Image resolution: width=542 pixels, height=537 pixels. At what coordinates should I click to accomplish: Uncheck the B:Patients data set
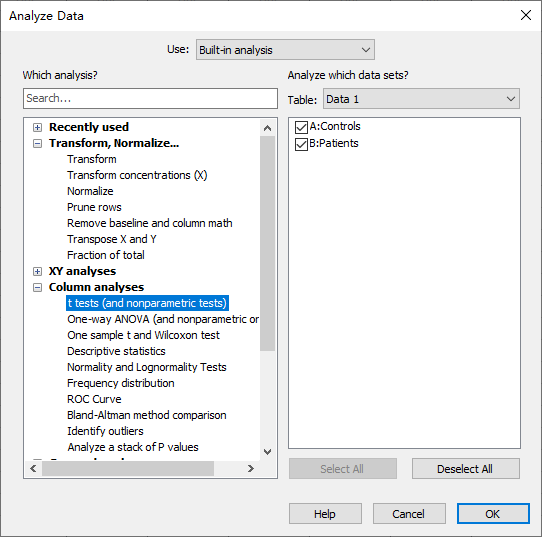pos(301,144)
